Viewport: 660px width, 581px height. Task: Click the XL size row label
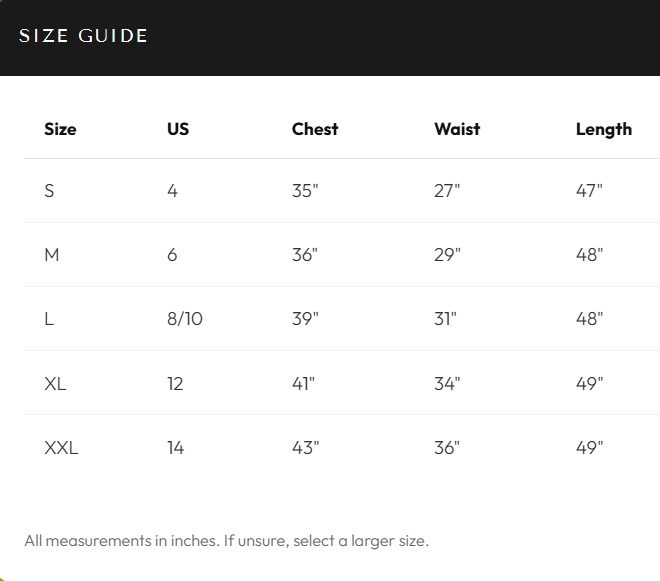click(x=56, y=383)
